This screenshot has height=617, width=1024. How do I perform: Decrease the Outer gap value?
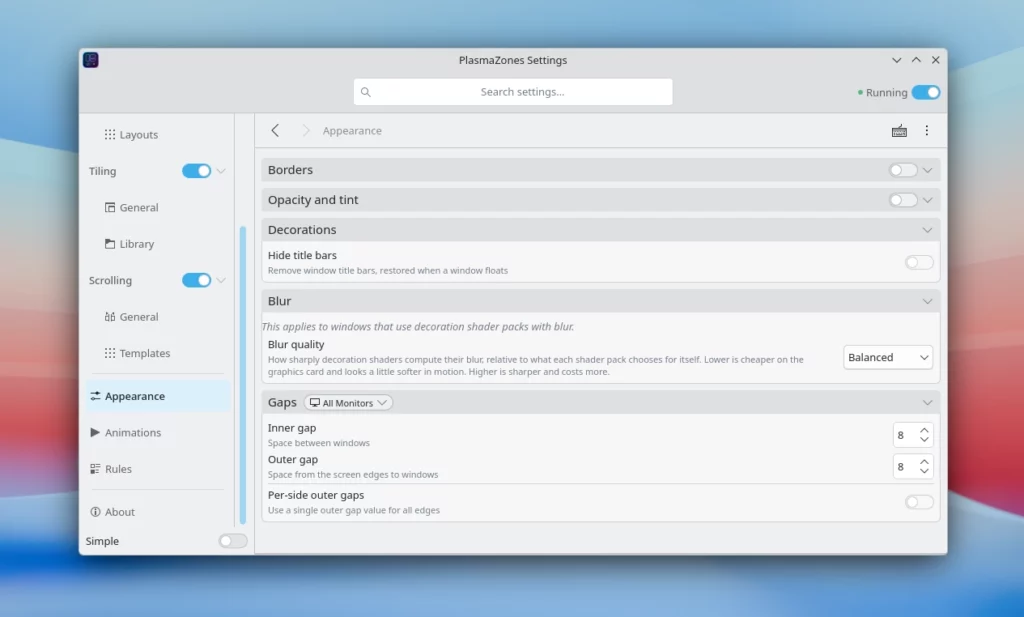coord(924,471)
